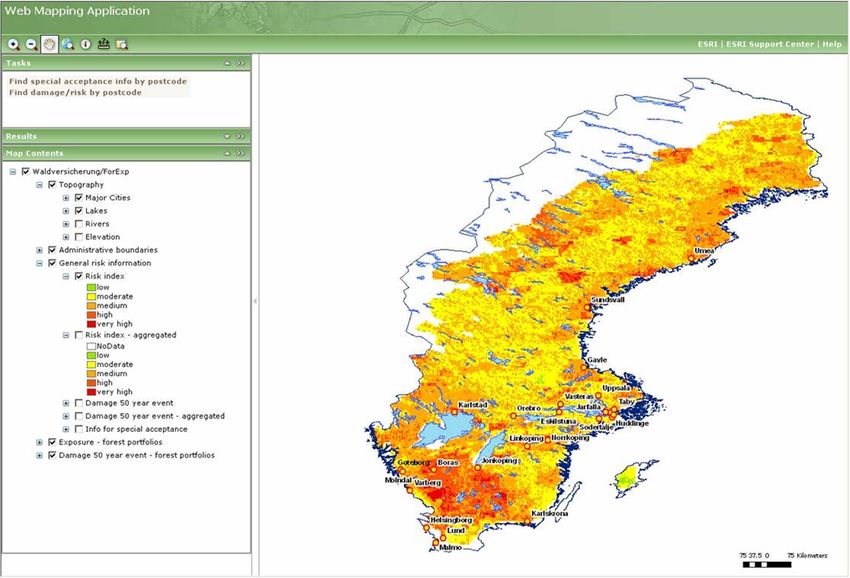Screen dimensions: 850x578
Task: Open the Help menu link
Action: [832, 45]
